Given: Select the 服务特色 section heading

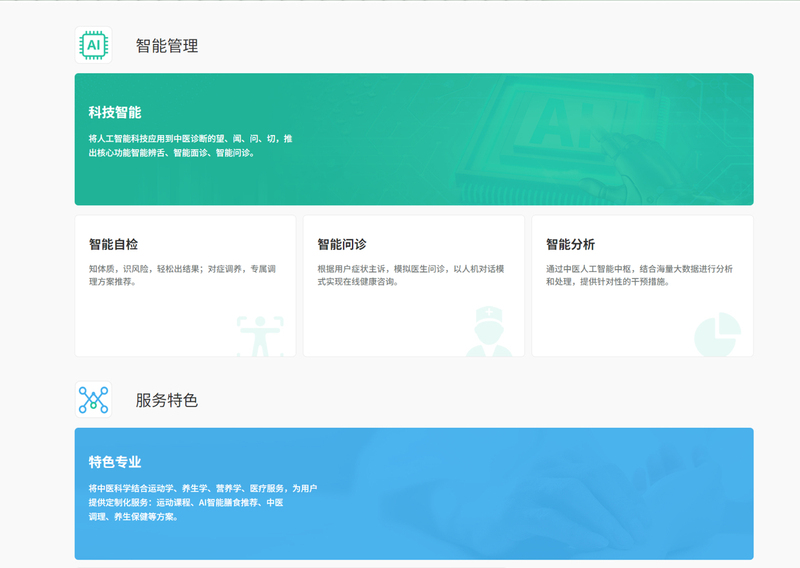Looking at the screenshot, I should [x=167, y=400].
